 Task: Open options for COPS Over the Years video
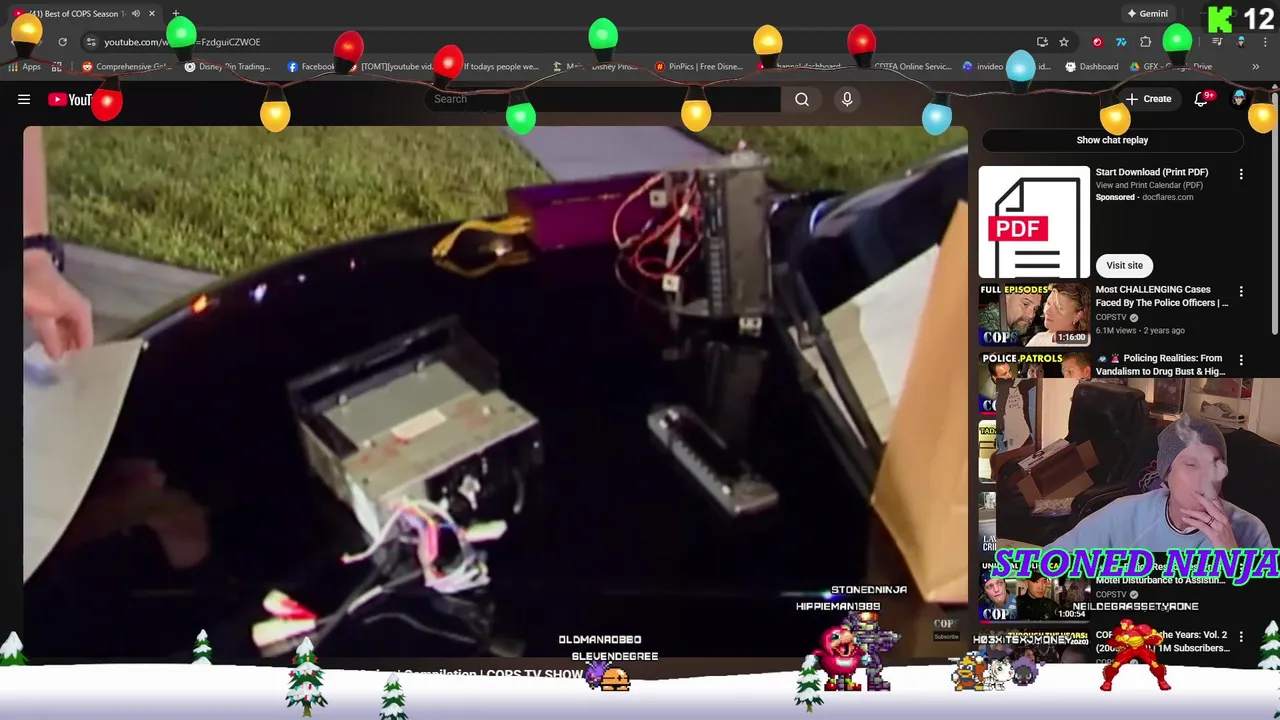tap(1241, 637)
